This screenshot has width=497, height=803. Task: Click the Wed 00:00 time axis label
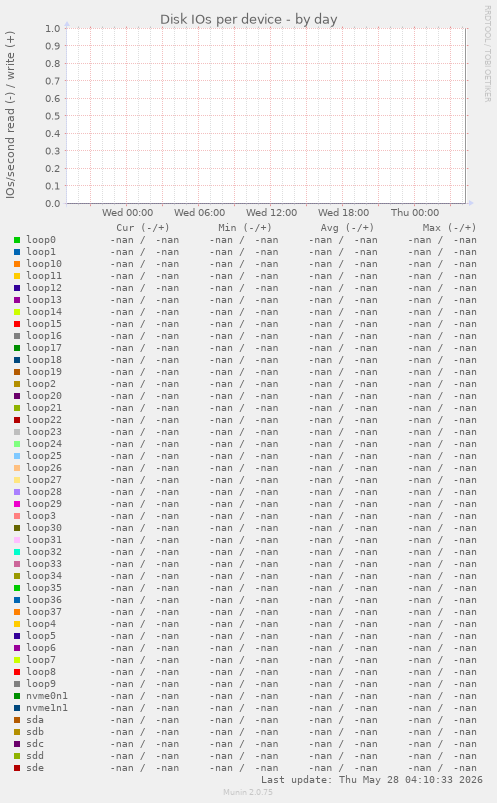[x=127, y=213]
